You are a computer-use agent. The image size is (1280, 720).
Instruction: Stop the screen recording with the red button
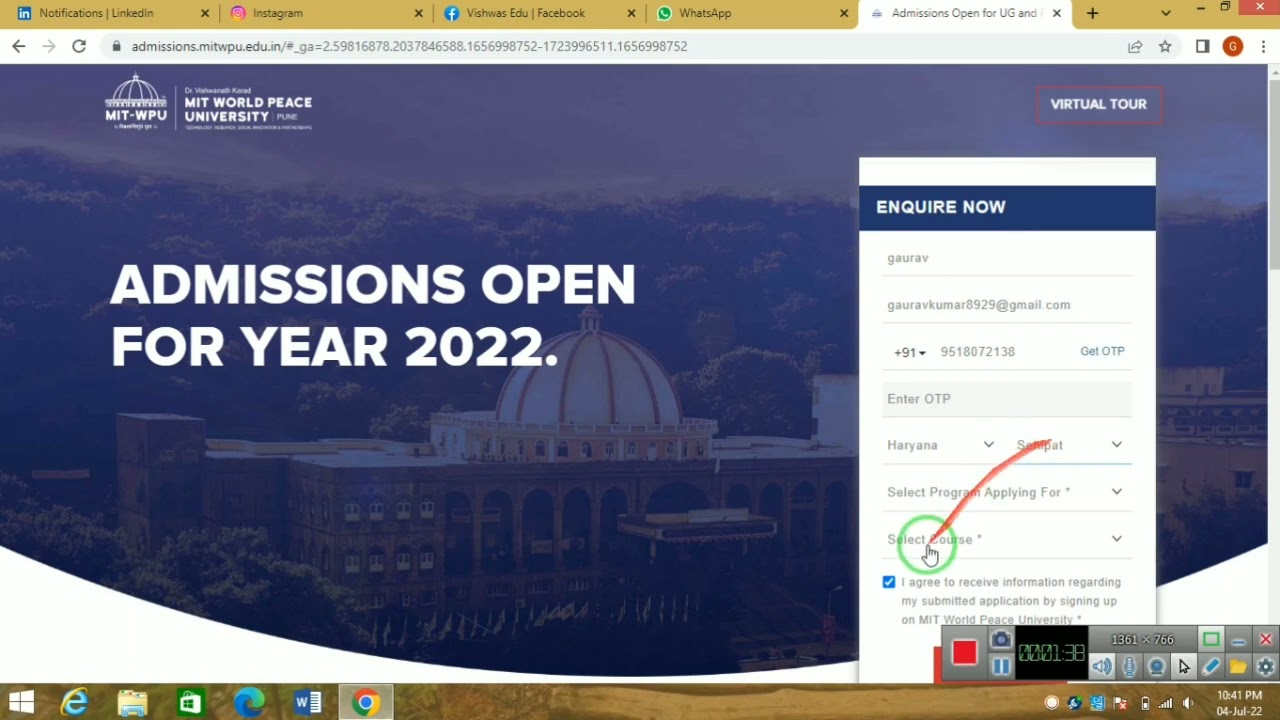tap(964, 653)
